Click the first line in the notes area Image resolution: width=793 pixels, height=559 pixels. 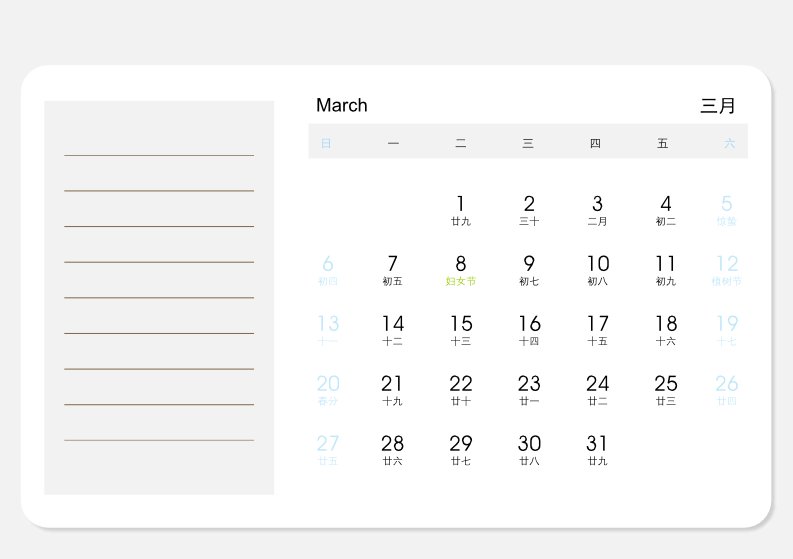(159, 155)
